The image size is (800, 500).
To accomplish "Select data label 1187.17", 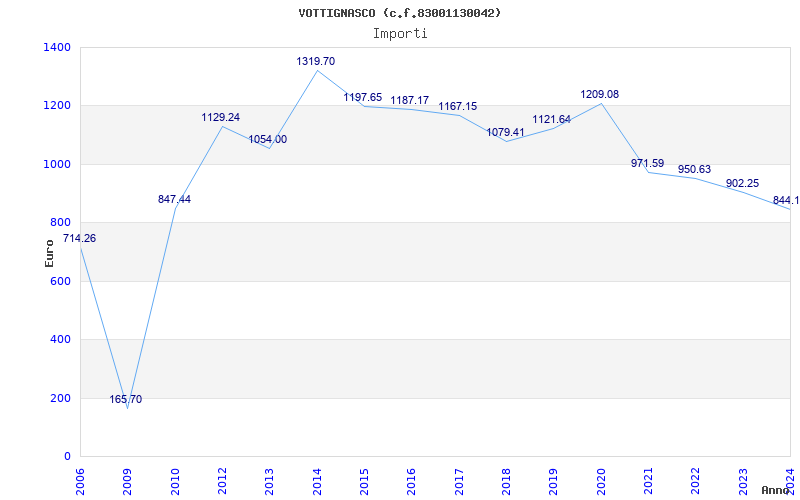I will [410, 100].
